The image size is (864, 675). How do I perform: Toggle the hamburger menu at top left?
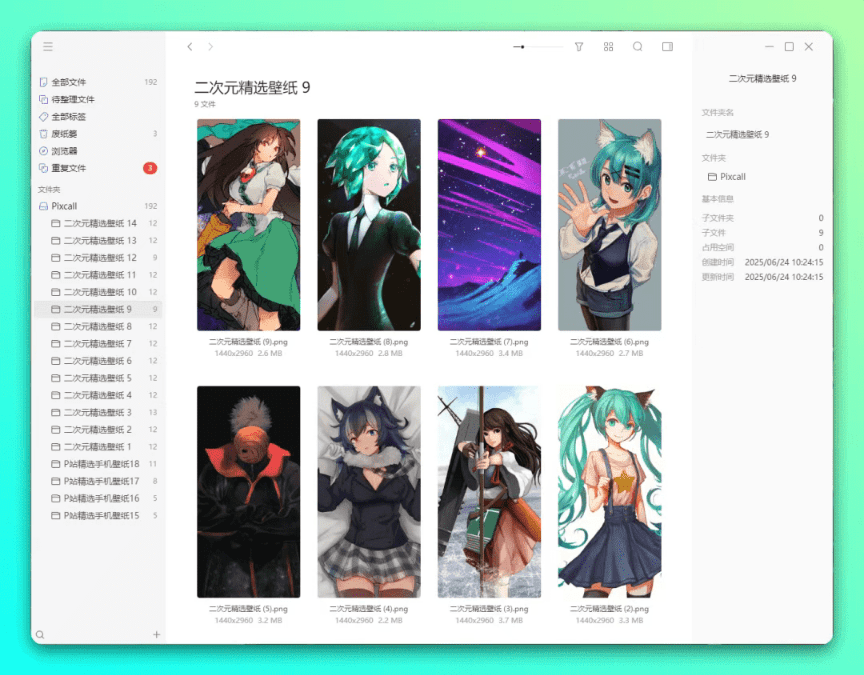click(x=47, y=46)
